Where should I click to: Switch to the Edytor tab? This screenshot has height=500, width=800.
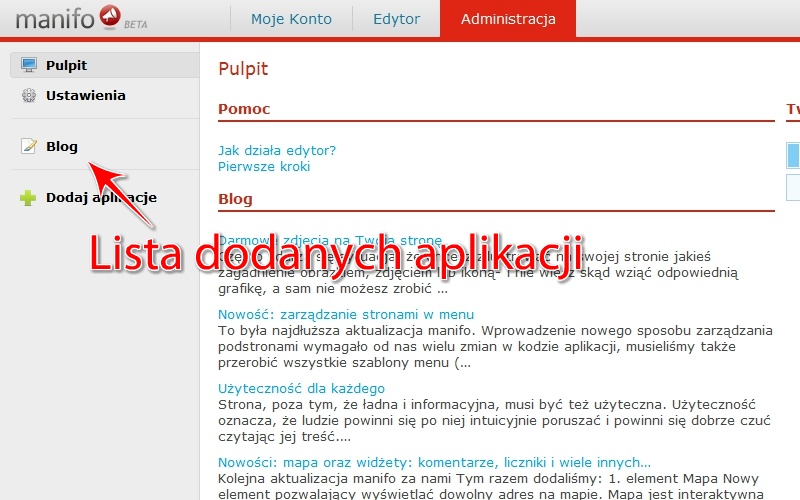click(396, 19)
